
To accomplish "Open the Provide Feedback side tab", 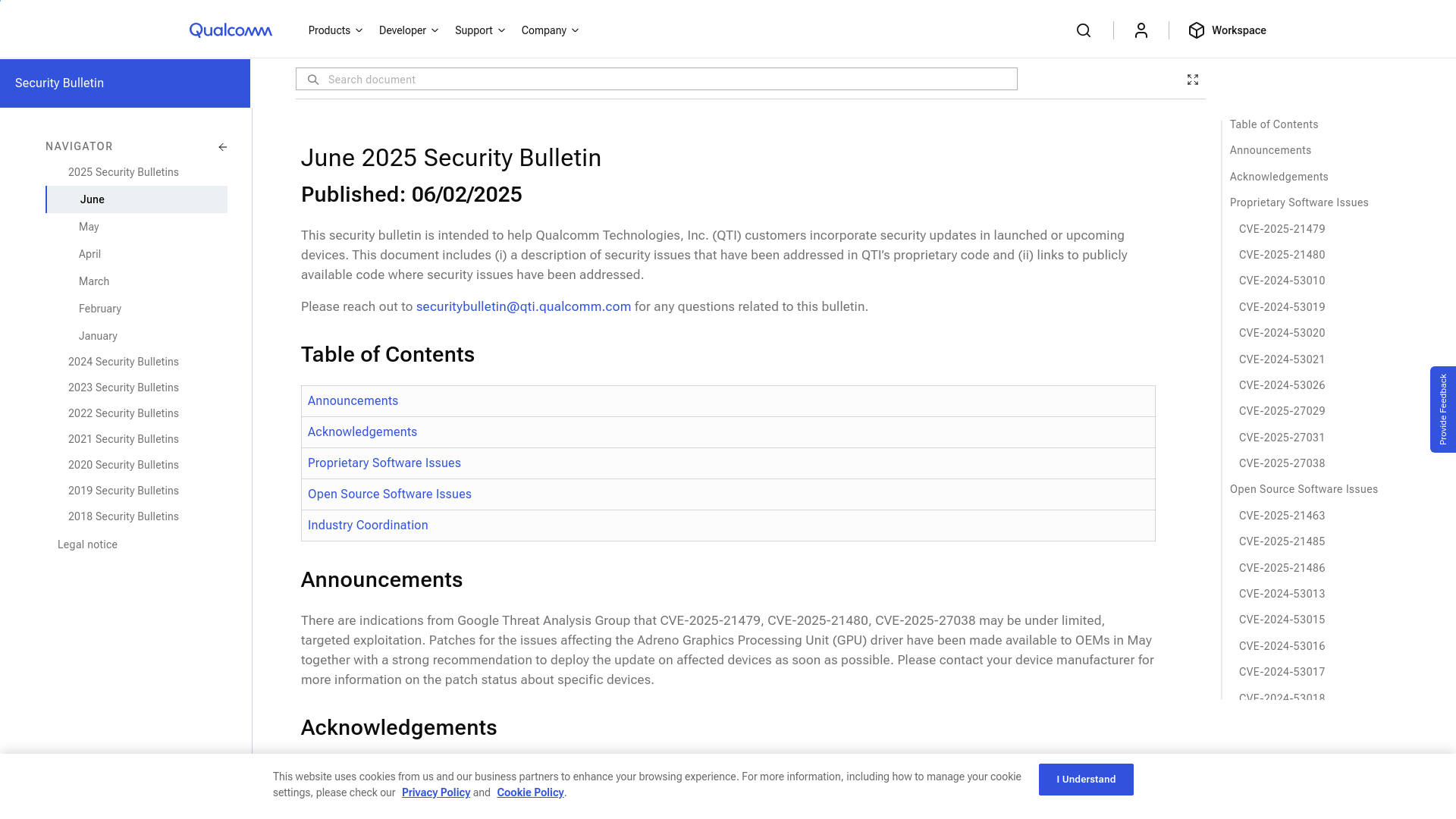I will click(1443, 409).
